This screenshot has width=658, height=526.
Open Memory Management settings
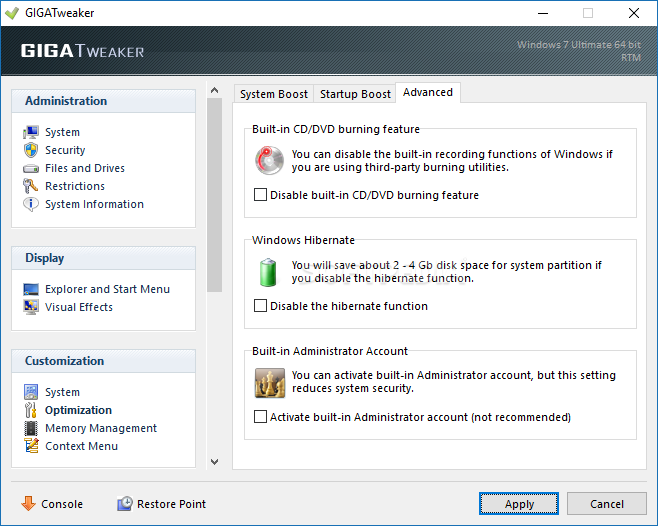pyautogui.click(x=101, y=428)
